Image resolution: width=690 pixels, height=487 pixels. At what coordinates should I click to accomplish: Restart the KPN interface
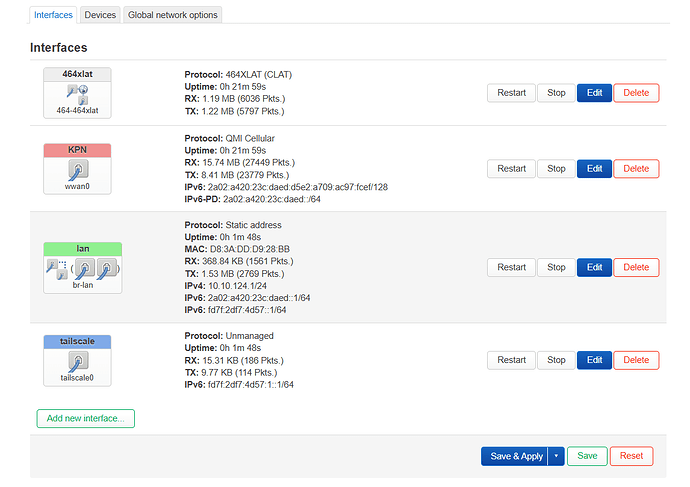pyautogui.click(x=511, y=169)
